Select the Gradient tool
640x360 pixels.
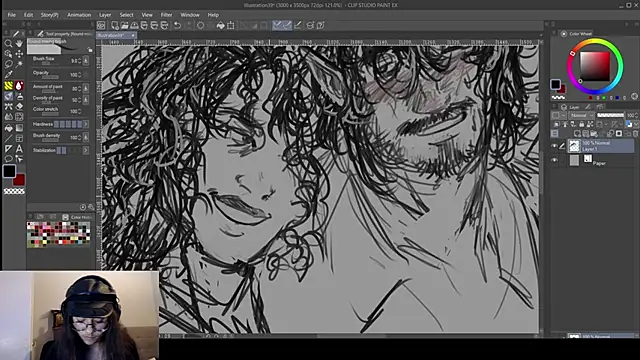click(x=19, y=128)
